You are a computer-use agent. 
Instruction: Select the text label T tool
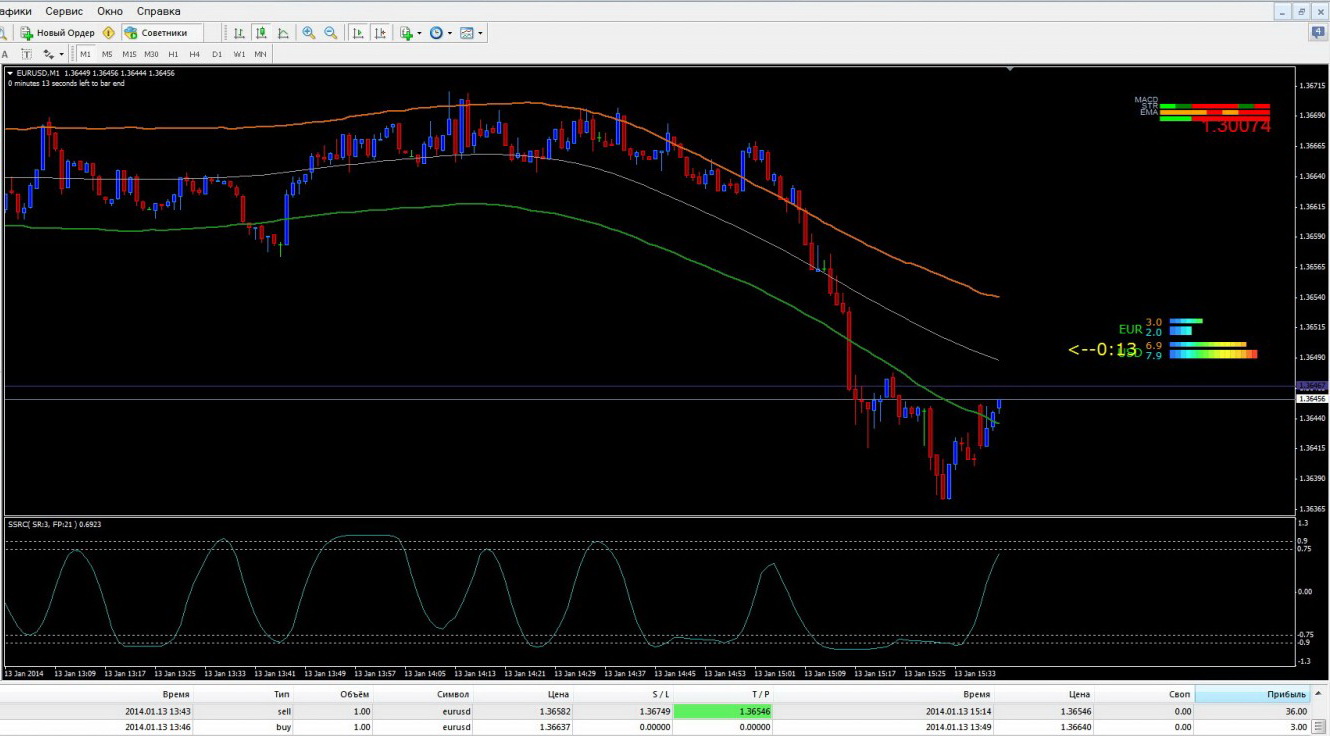(27, 54)
